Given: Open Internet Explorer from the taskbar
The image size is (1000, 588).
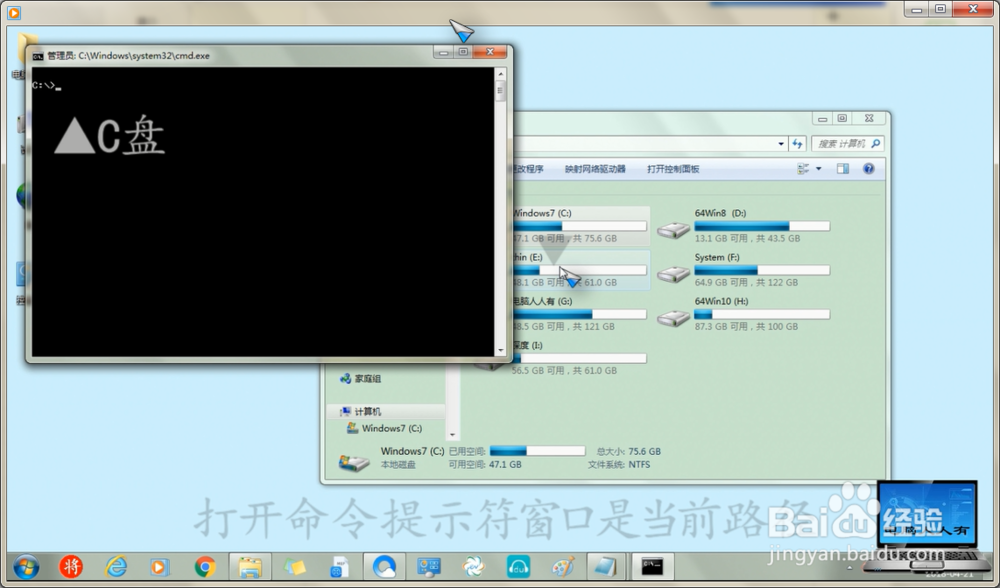Looking at the screenshot, I should pos(115,566).
